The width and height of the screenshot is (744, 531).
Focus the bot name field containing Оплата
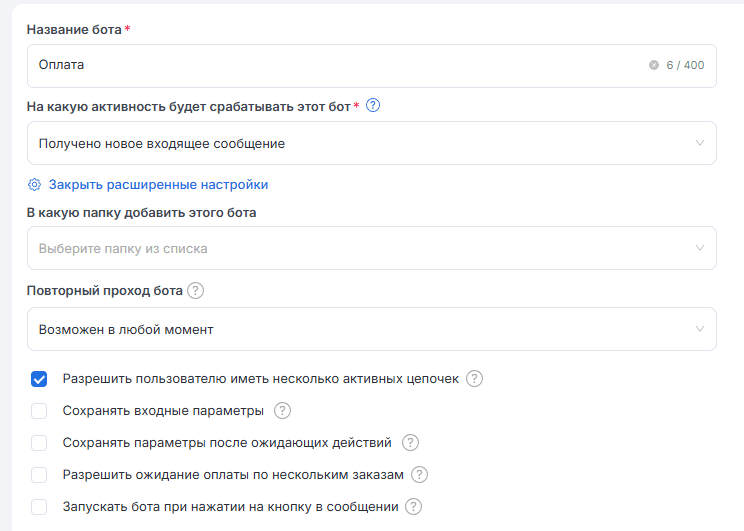[x=372, y=66]
